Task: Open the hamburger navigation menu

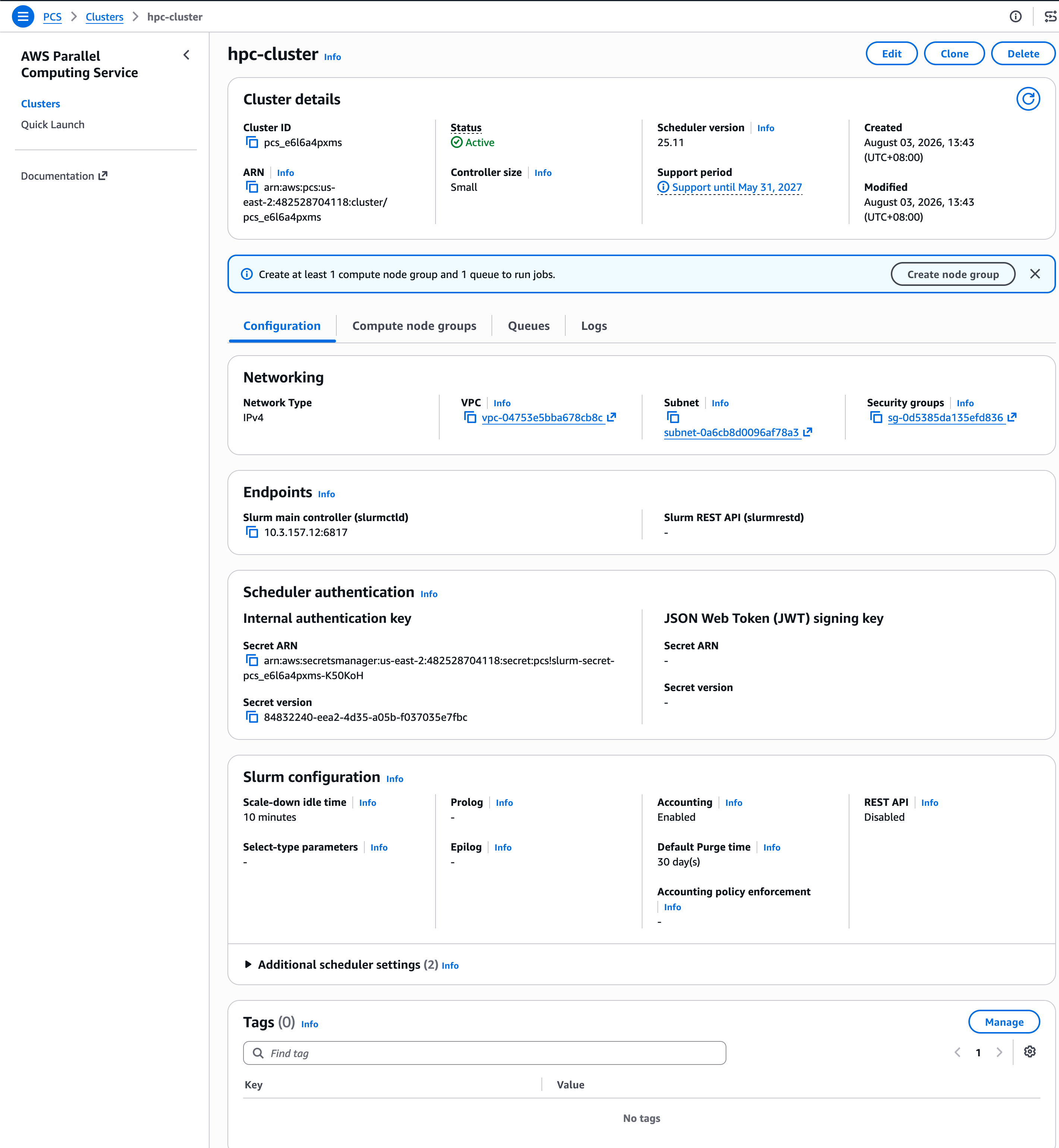Action: pyautogui.click(x=23, y=17)
